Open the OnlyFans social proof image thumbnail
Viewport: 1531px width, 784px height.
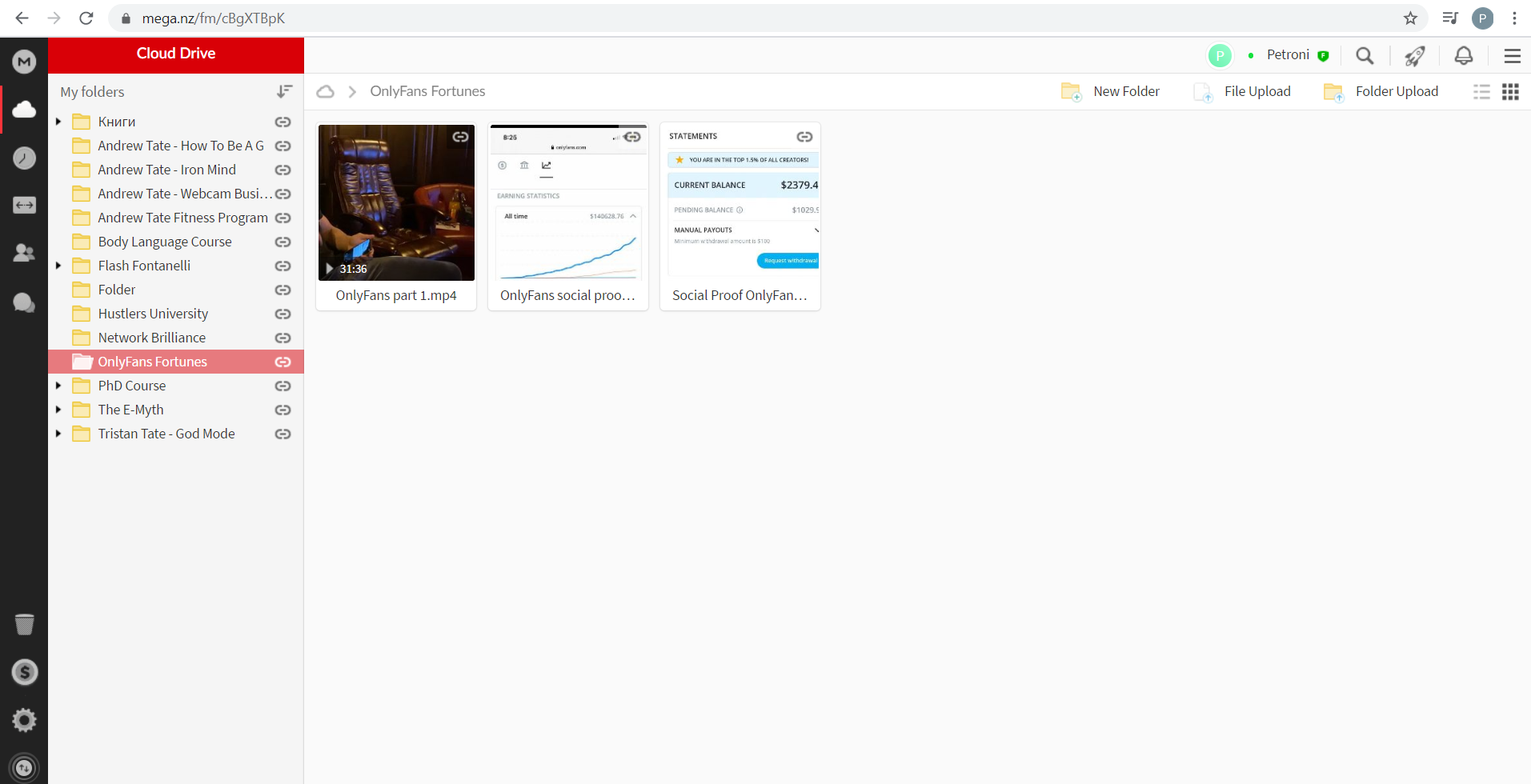pyautogui.click(x=568, y=203)
